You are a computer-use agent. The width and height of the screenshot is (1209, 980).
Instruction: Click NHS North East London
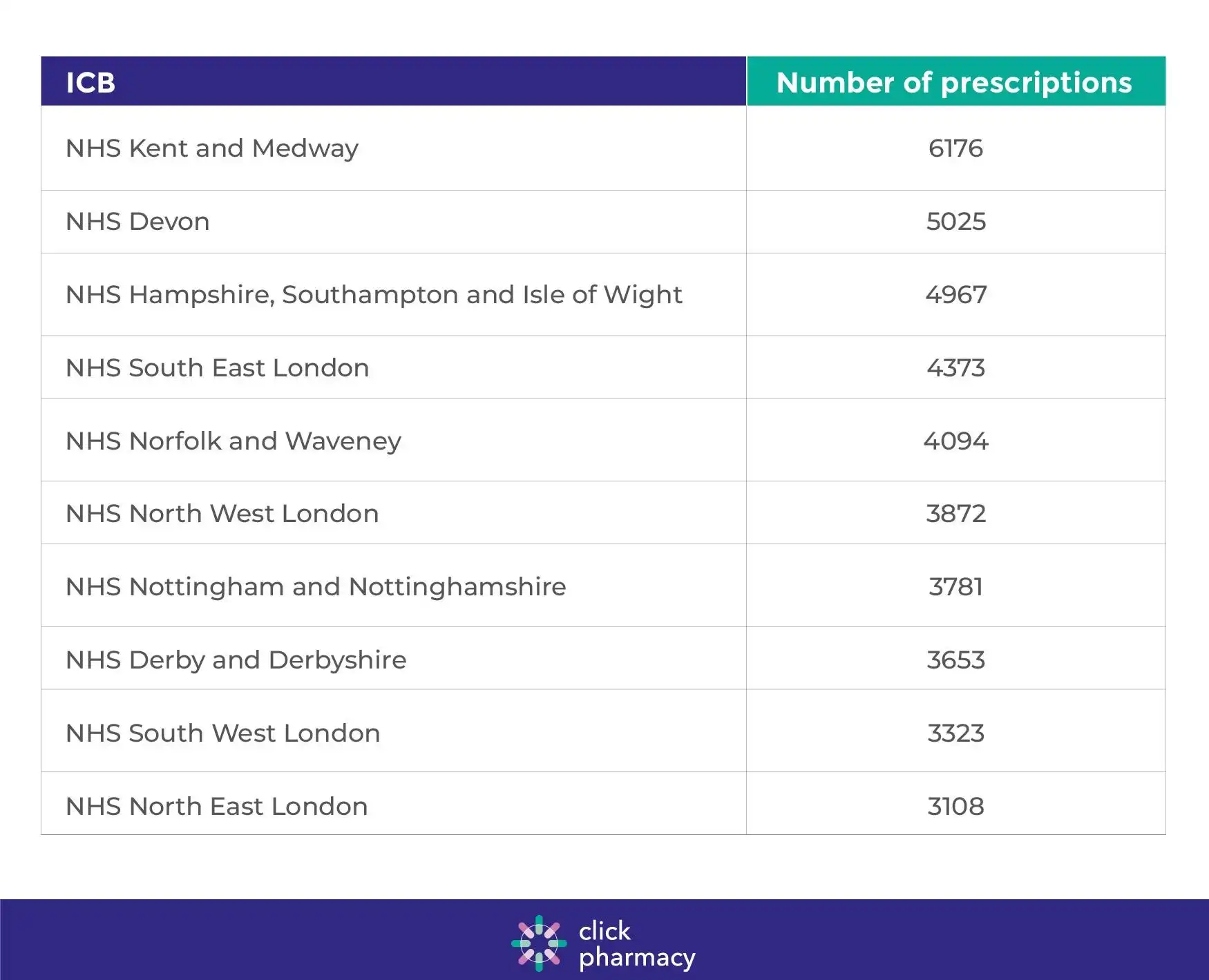click(x=217, y=807)
